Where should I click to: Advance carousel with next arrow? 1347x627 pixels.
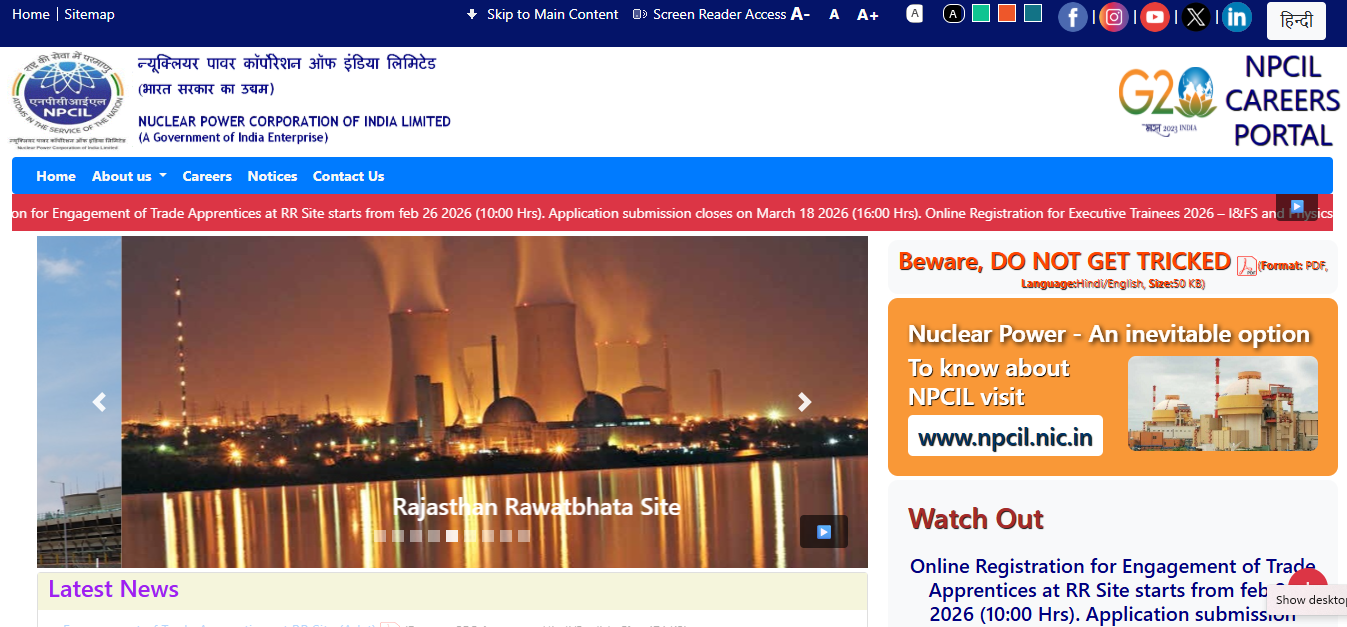pos(804,402)
